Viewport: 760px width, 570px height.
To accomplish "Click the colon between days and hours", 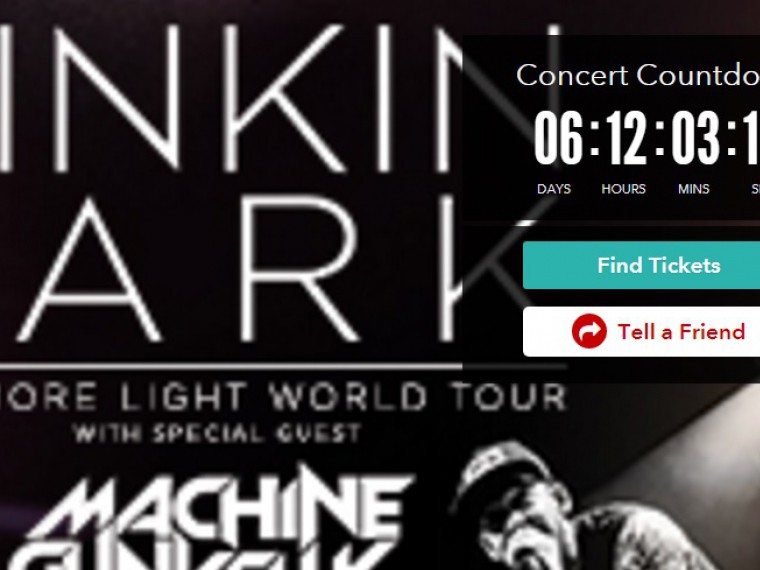I will [594, 138].
